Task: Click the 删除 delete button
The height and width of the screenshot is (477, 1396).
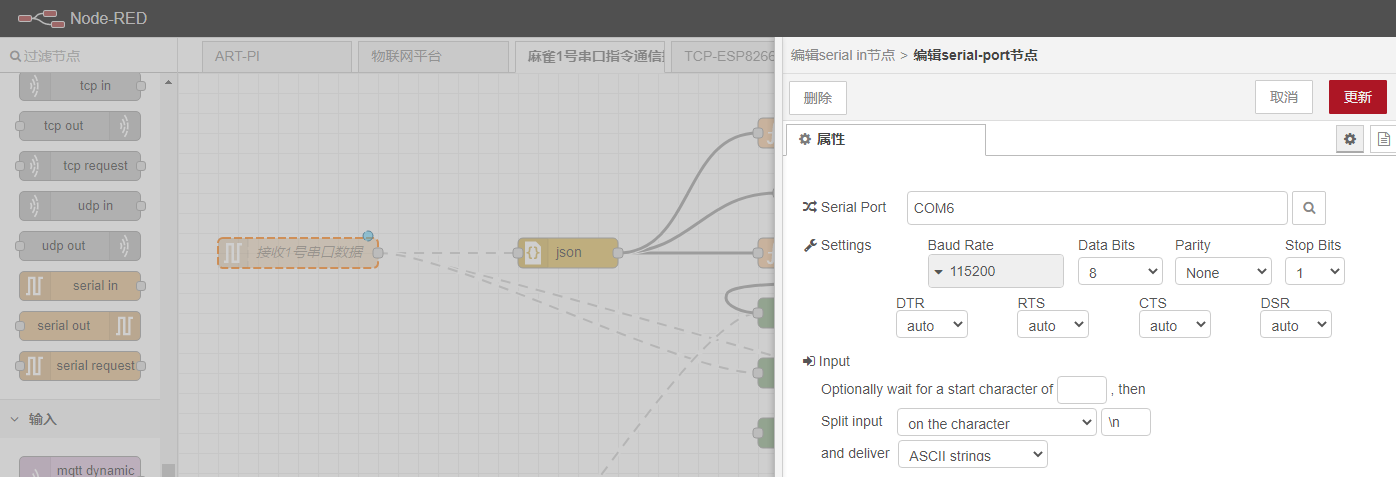Action: 818,97
